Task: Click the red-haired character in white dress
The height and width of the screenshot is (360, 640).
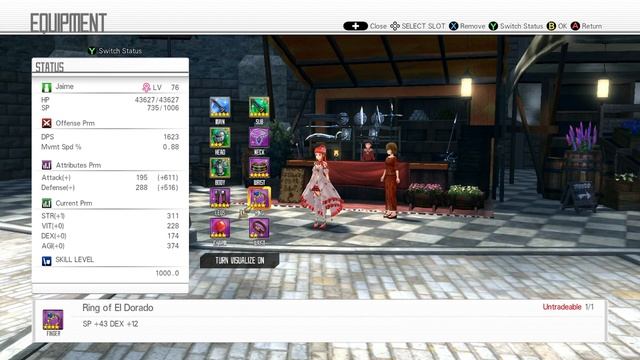Action: pyautogui.click(x=321, y=186)
